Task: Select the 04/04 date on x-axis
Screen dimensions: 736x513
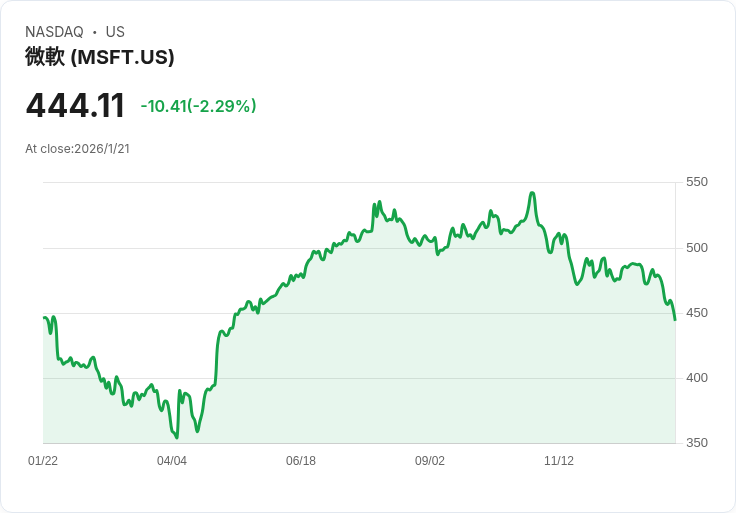Action: click(172, 461)
